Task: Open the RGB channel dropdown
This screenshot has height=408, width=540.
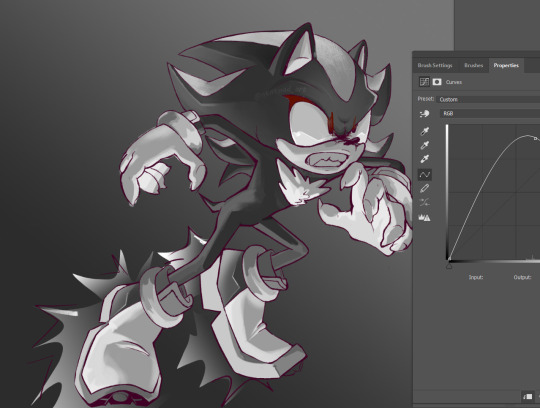Action: tap(490, 113)
